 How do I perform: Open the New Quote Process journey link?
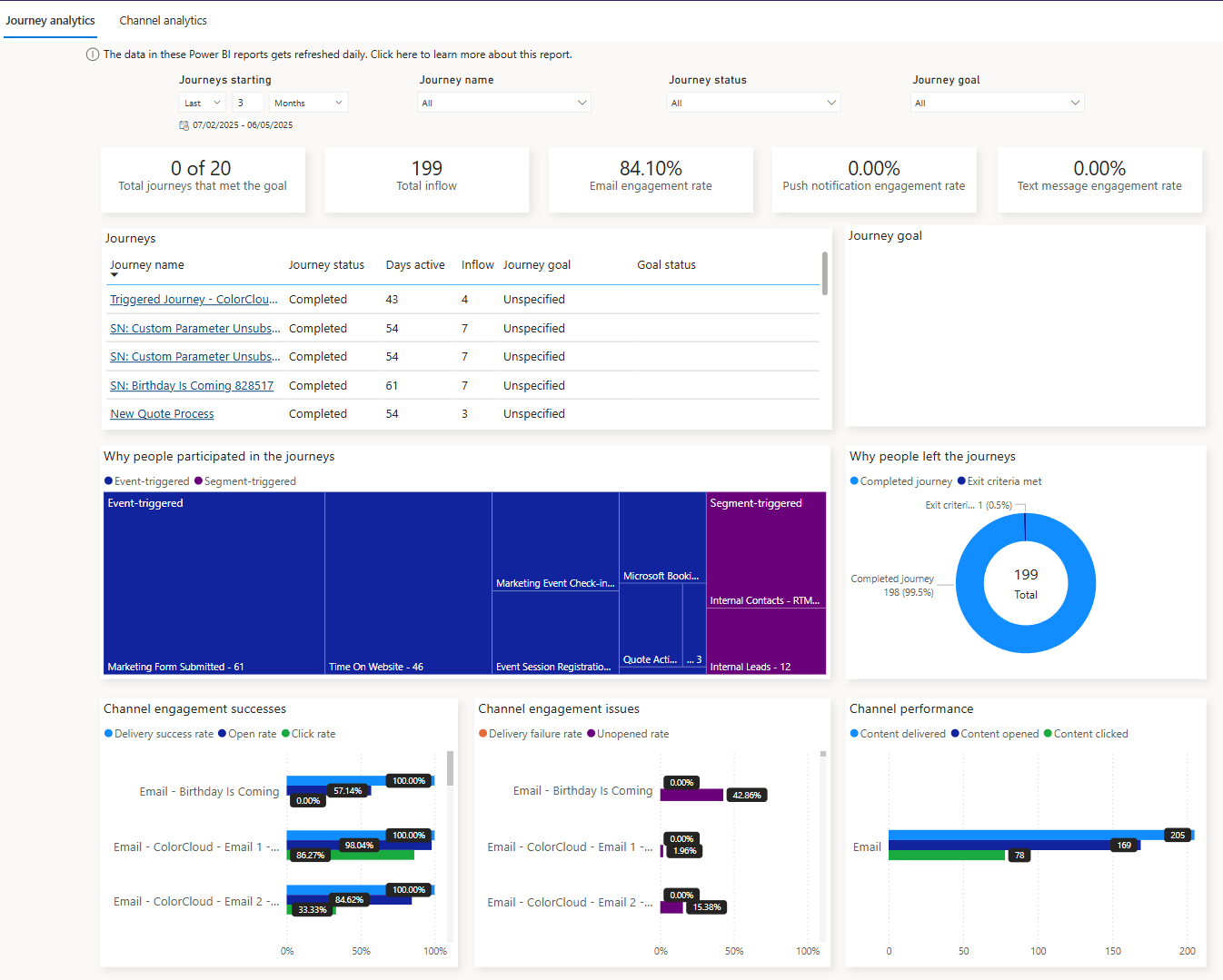pyautogui.click(x=162, y=414)
